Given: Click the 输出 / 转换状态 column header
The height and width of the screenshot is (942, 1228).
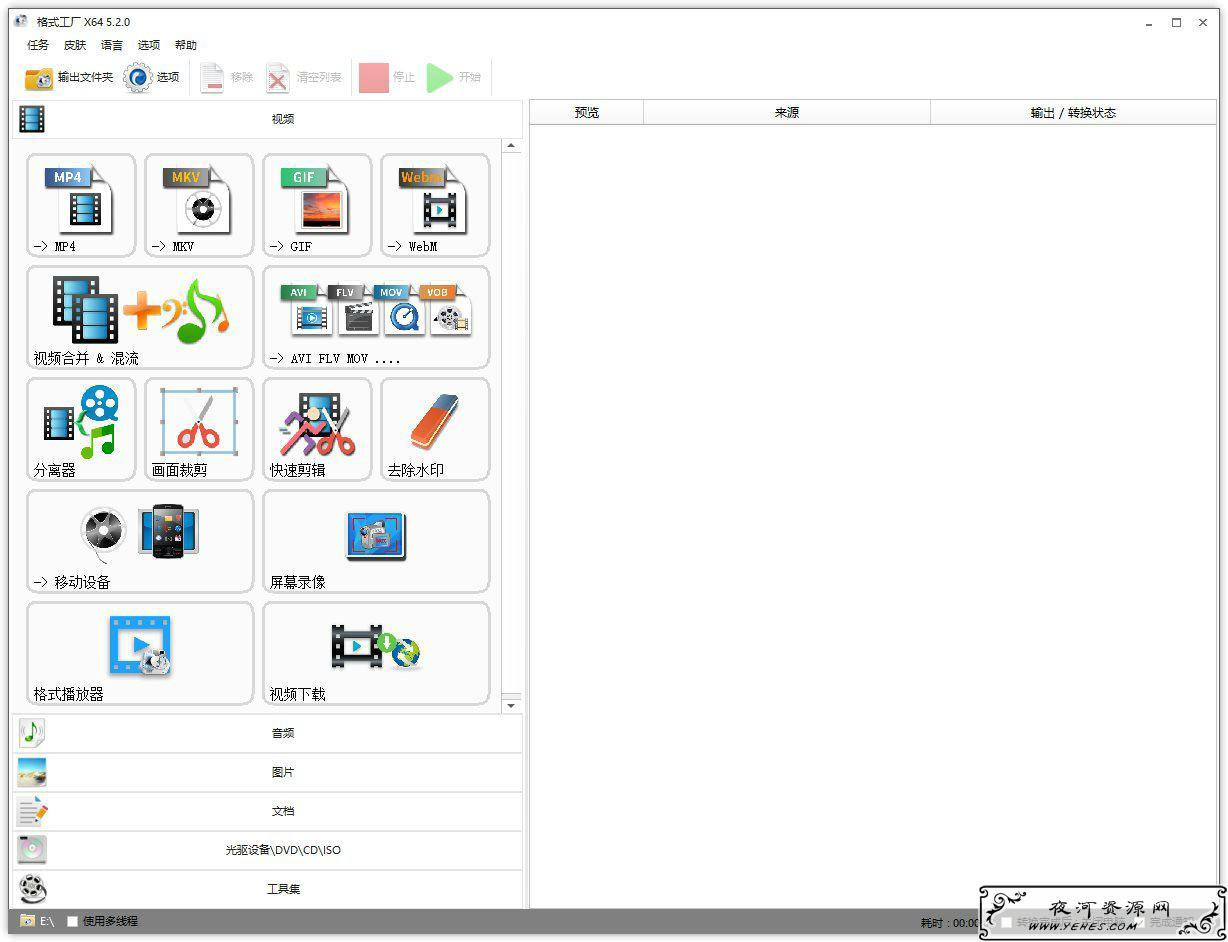Looking at the screenshot, I should click(x=1073, y=113).
